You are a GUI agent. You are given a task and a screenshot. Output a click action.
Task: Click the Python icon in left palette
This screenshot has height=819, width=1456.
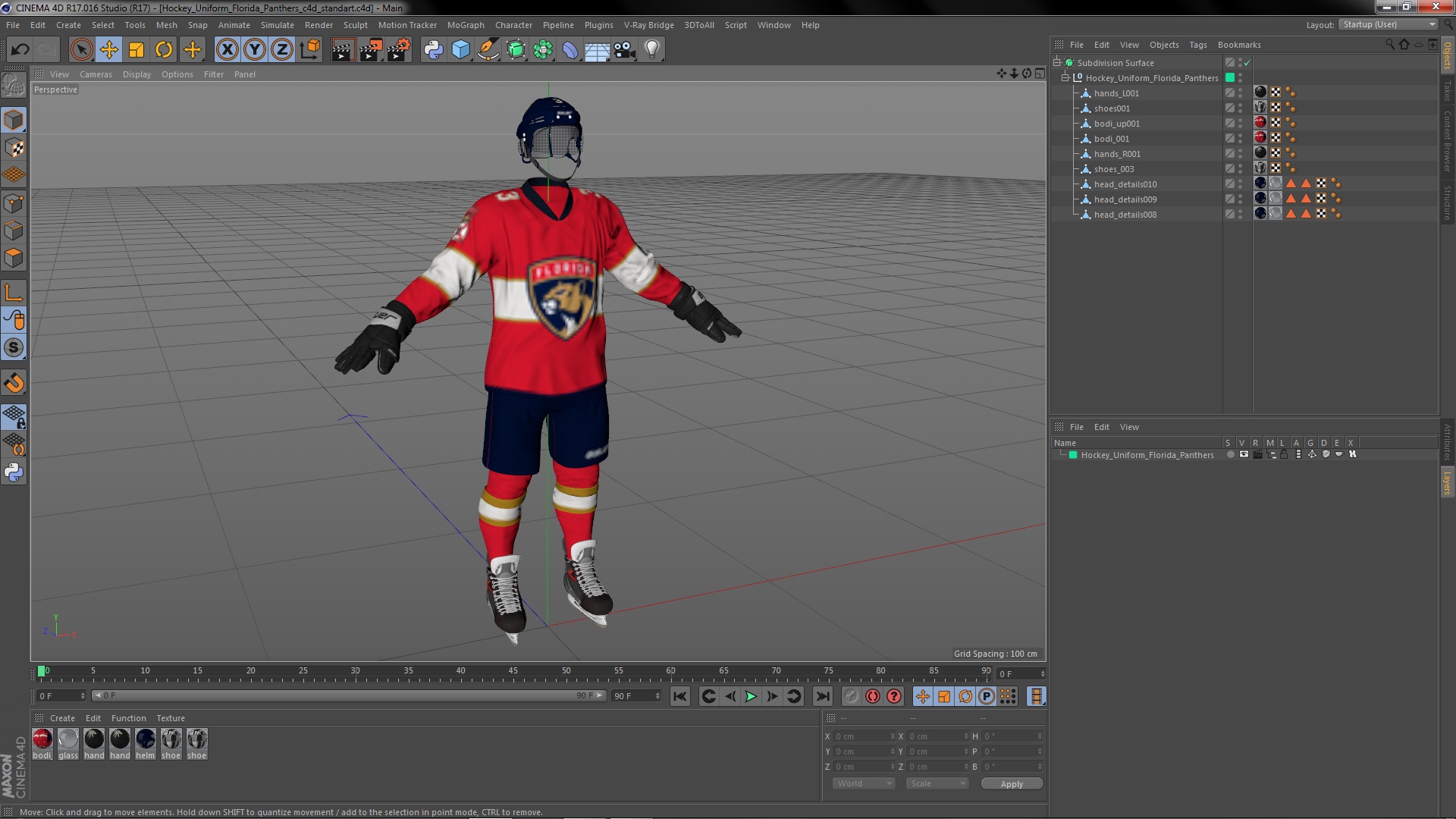[14, 472]
